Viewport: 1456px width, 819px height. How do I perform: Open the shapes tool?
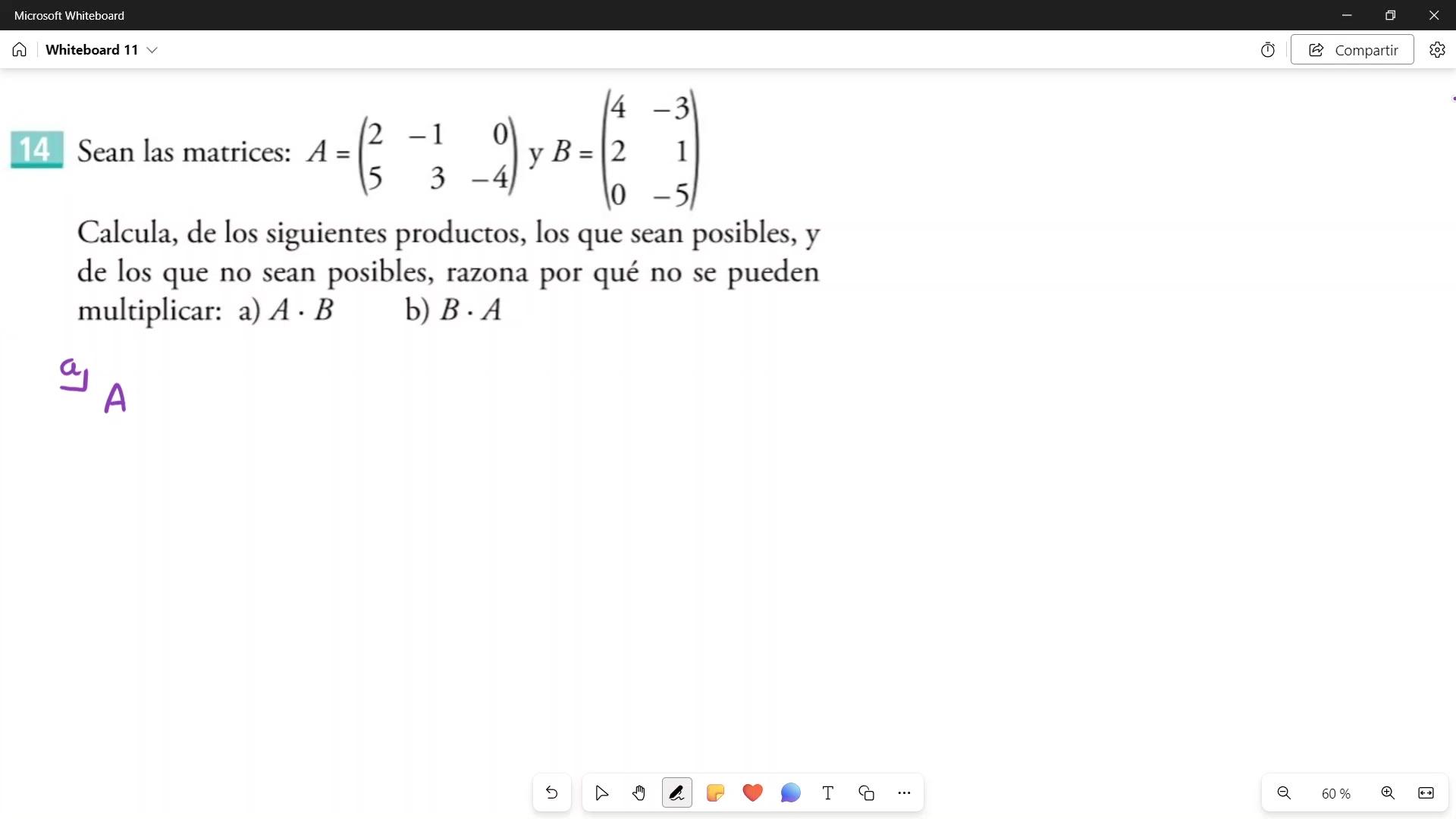pyautogui.click(x=866, y=793)
